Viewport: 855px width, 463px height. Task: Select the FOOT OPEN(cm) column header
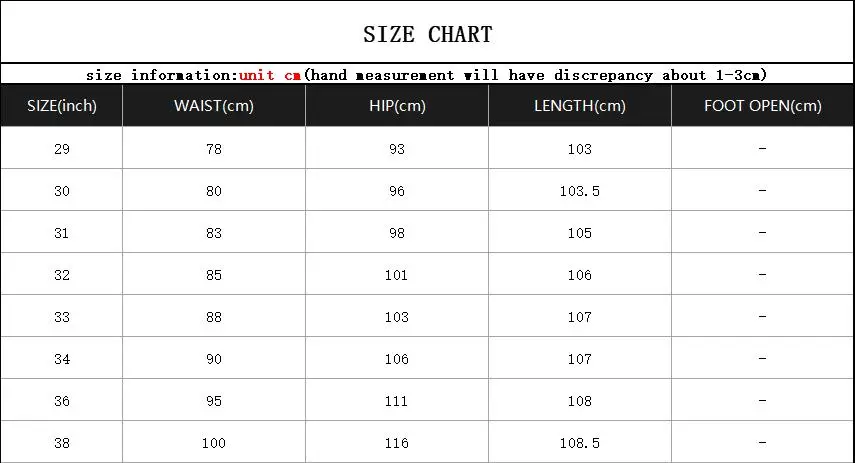coord(762,106)
